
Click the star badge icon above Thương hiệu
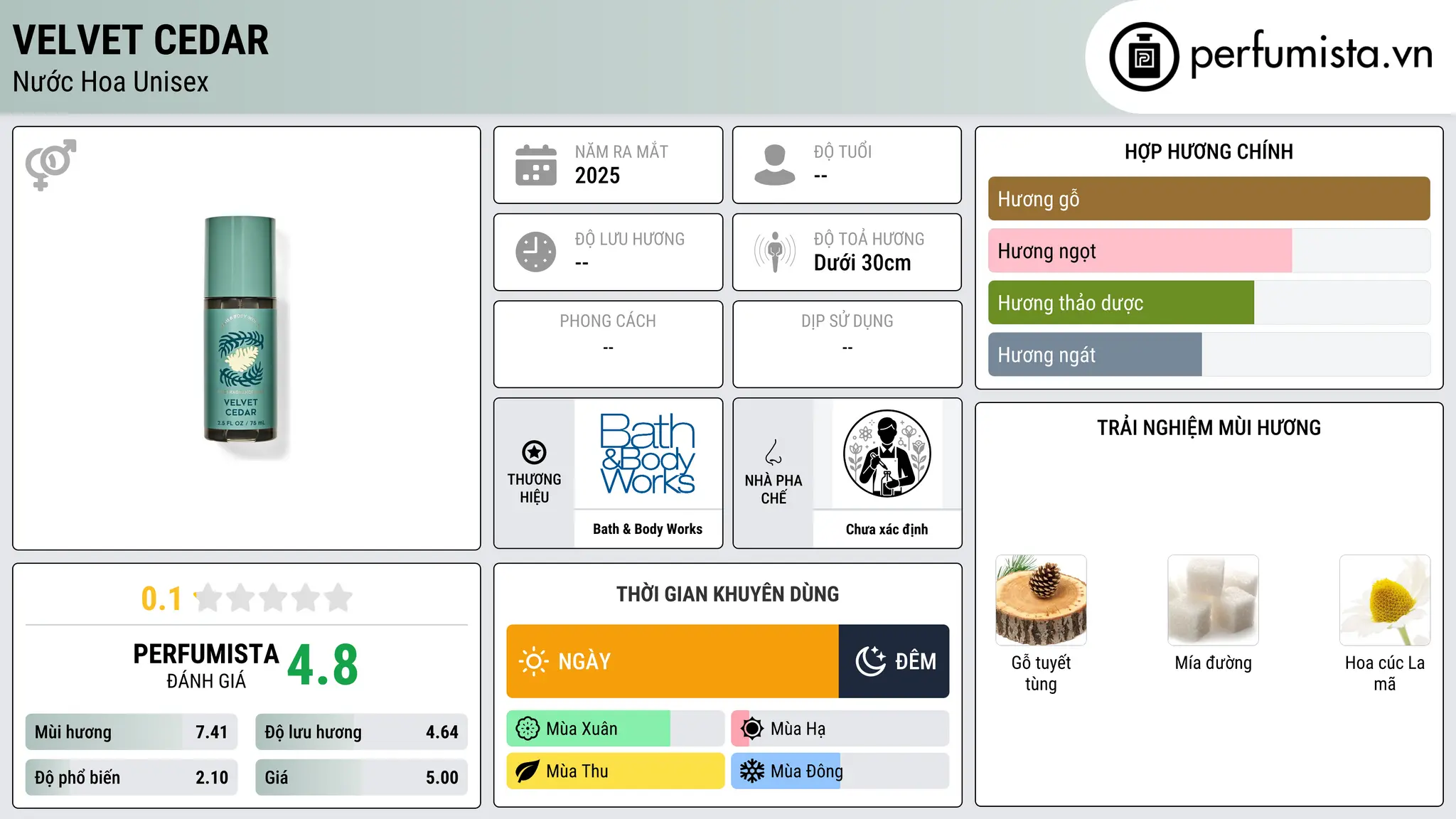(534, 452)
